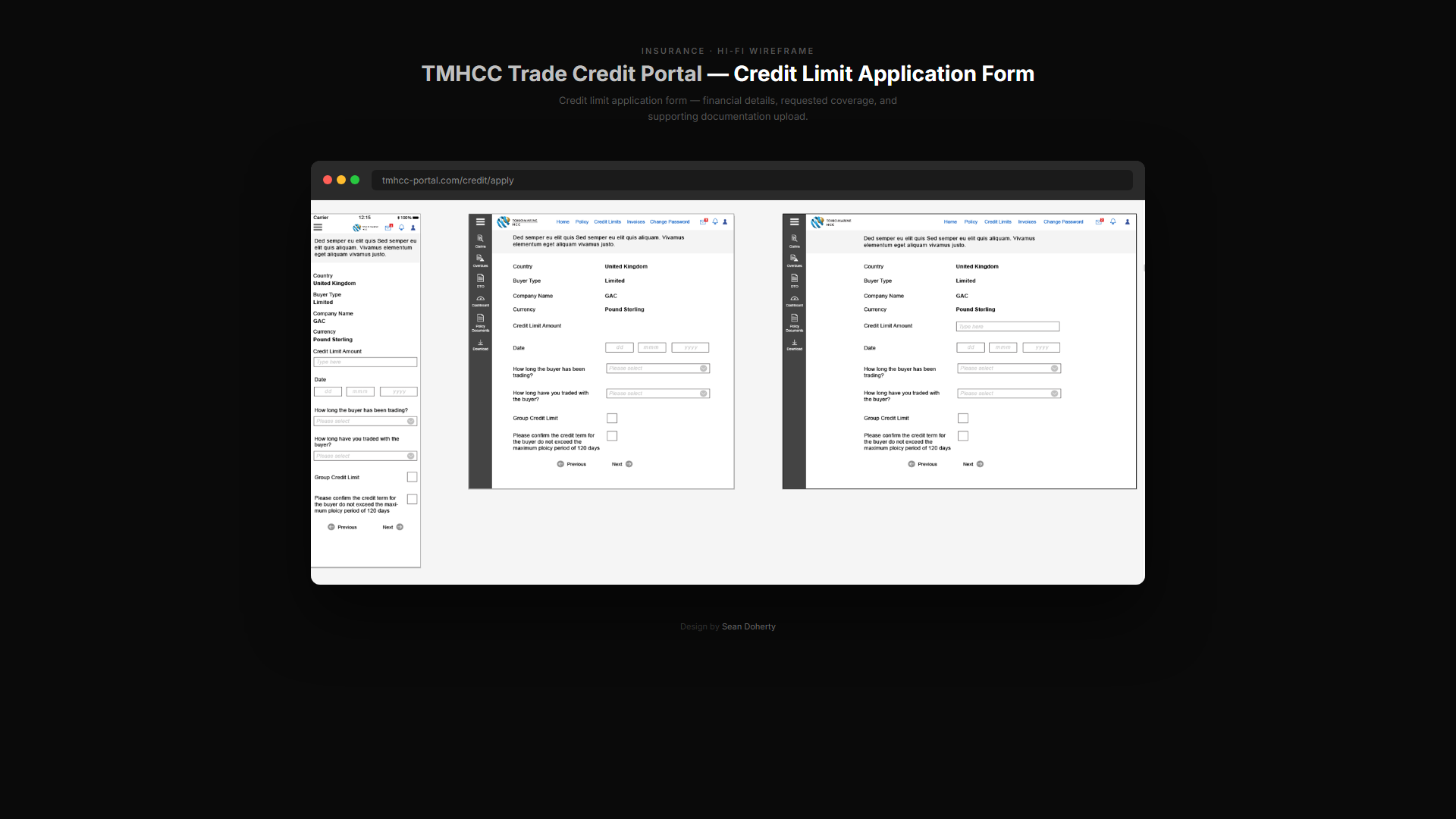Open the buyer trading length dropdown
1456x819 pixels.
[x=657, y=368]
